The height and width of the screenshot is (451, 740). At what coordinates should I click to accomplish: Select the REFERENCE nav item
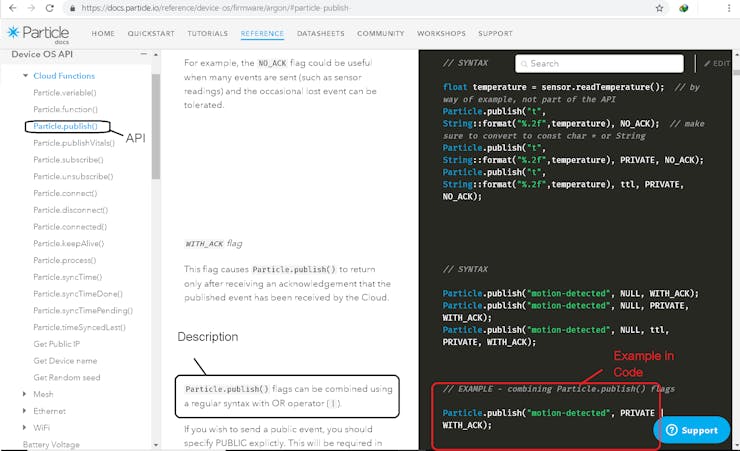coord(262,33)
